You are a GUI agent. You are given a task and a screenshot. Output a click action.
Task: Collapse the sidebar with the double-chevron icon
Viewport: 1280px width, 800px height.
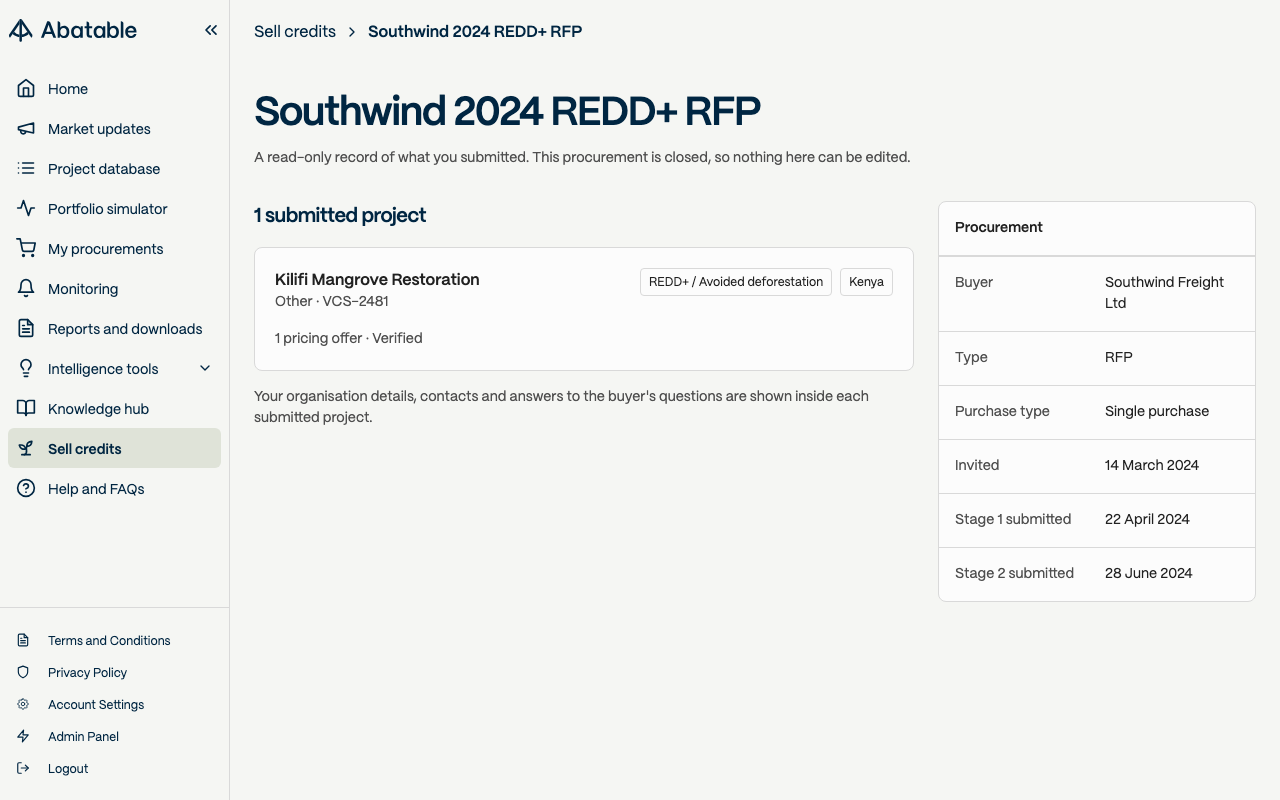tap(211, 30)
